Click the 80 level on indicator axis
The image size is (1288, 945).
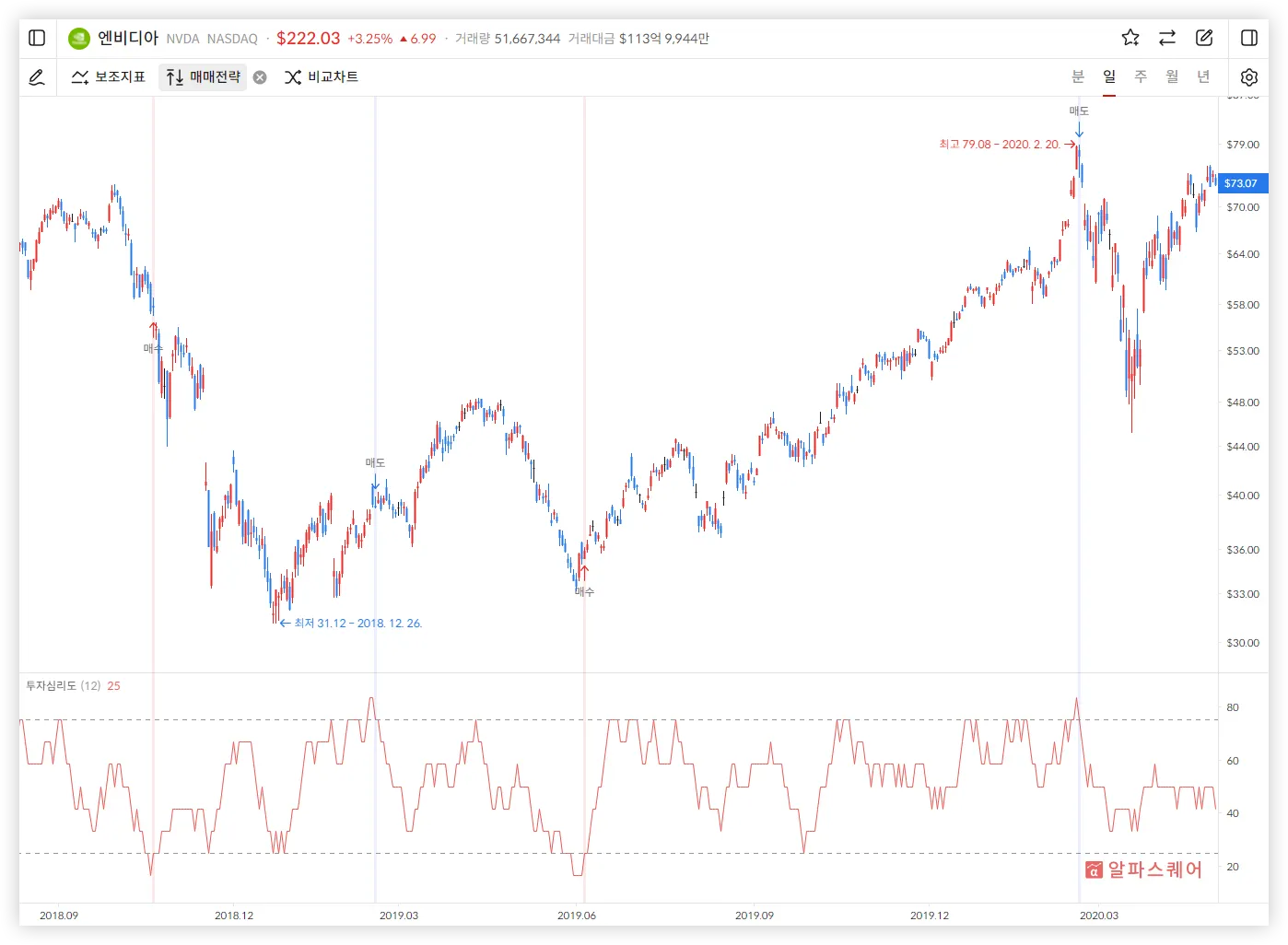pos(1233,707)
